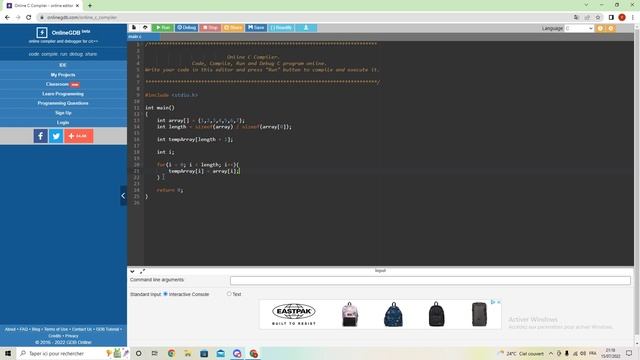Click the AdChoices info icon
This screenshot has width=640, height=360.
pyautogui.click(x=493, y=302)
